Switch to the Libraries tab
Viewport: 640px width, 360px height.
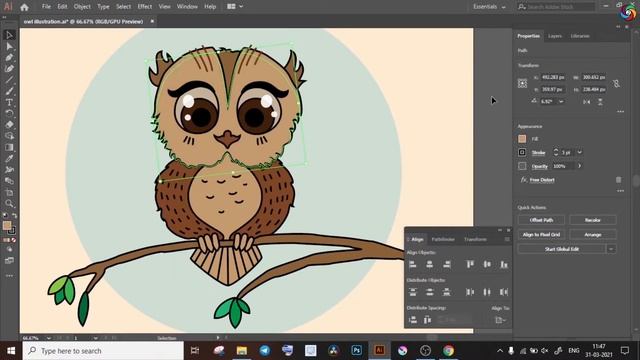coord(580,36)
